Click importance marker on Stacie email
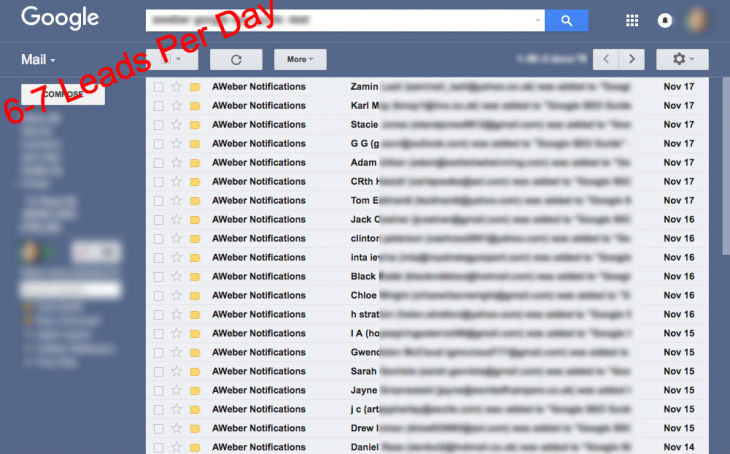 pos(195,125)
